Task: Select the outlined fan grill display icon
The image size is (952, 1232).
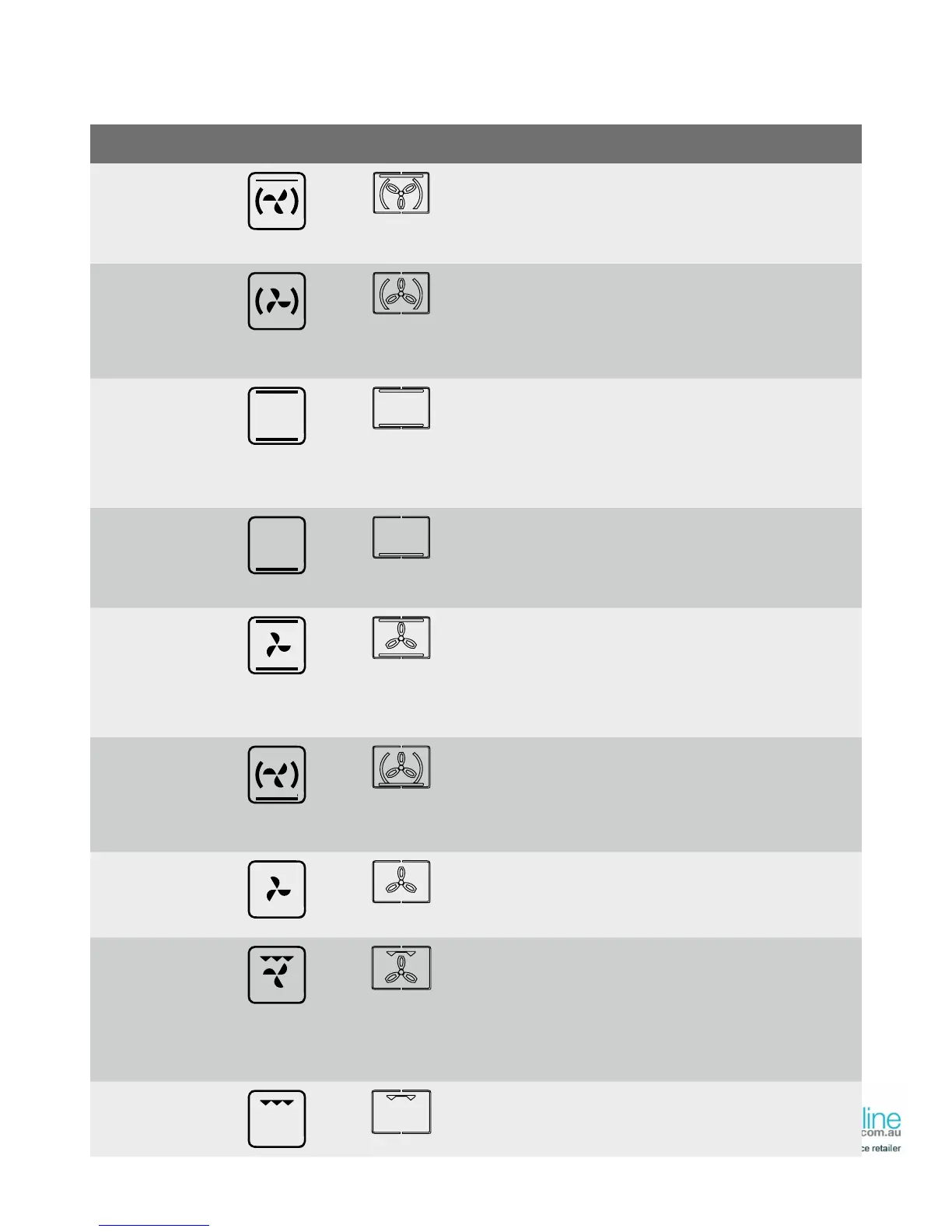Action: [401, 968]
